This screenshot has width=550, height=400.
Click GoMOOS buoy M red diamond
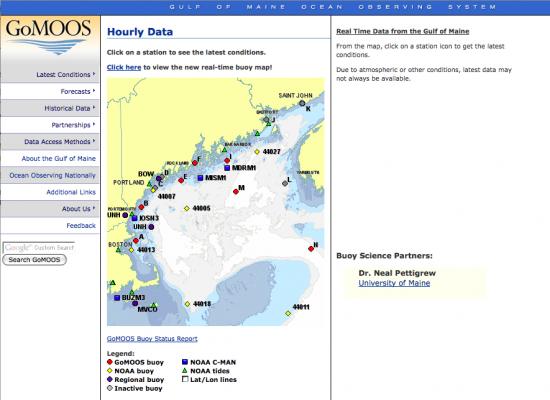tap(236, 192)
